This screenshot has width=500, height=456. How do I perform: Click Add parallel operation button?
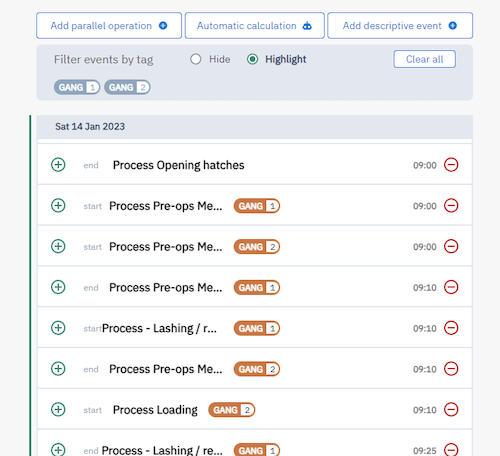pyautogui.click(x=109, y=26)
